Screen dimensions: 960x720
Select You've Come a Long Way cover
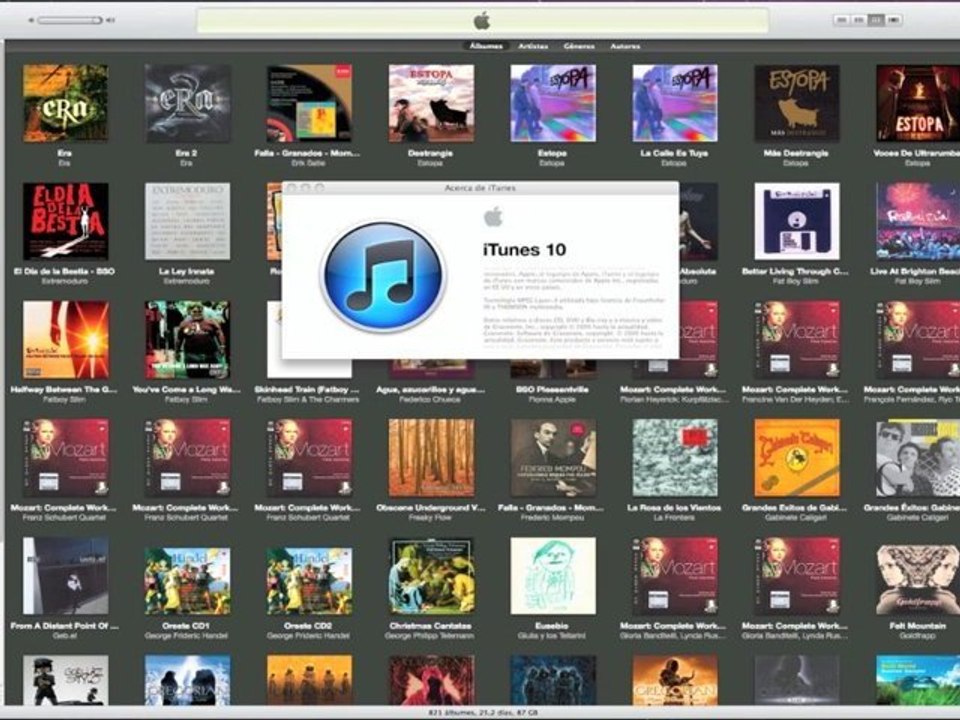click(x=187, y=339)
